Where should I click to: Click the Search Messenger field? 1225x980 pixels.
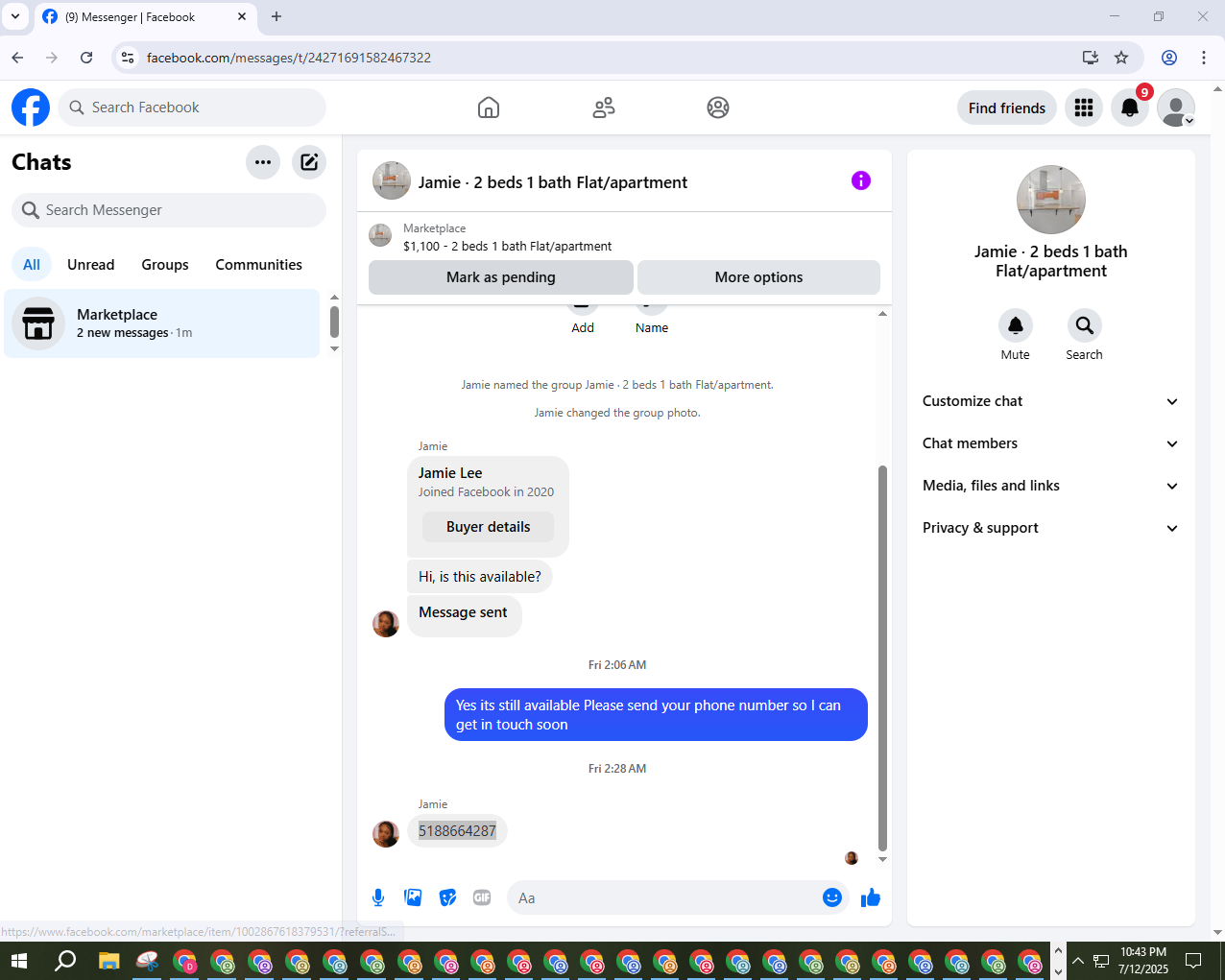pyautogui.click(x=169, y=210)
